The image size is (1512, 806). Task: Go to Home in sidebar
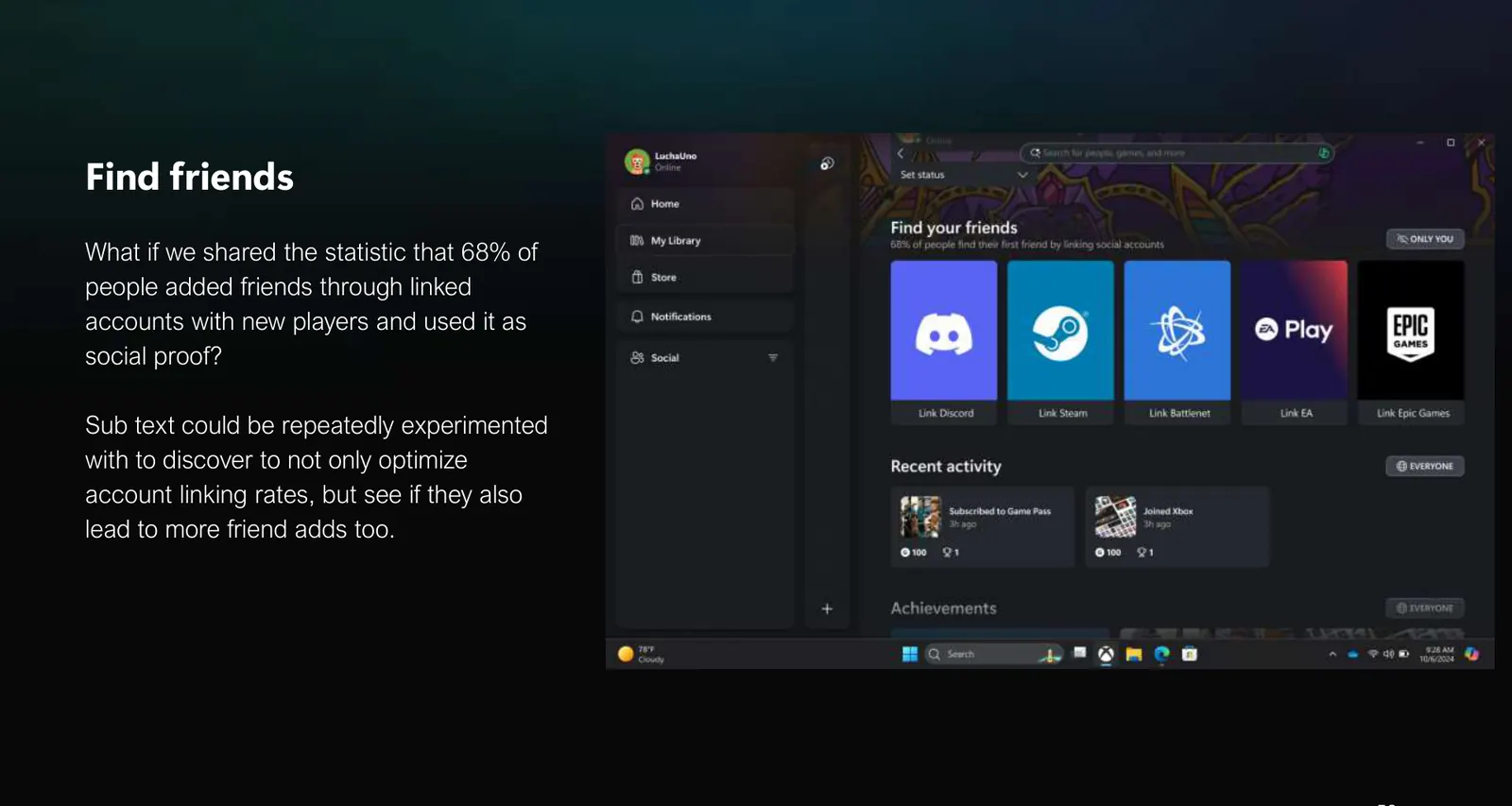705,204
